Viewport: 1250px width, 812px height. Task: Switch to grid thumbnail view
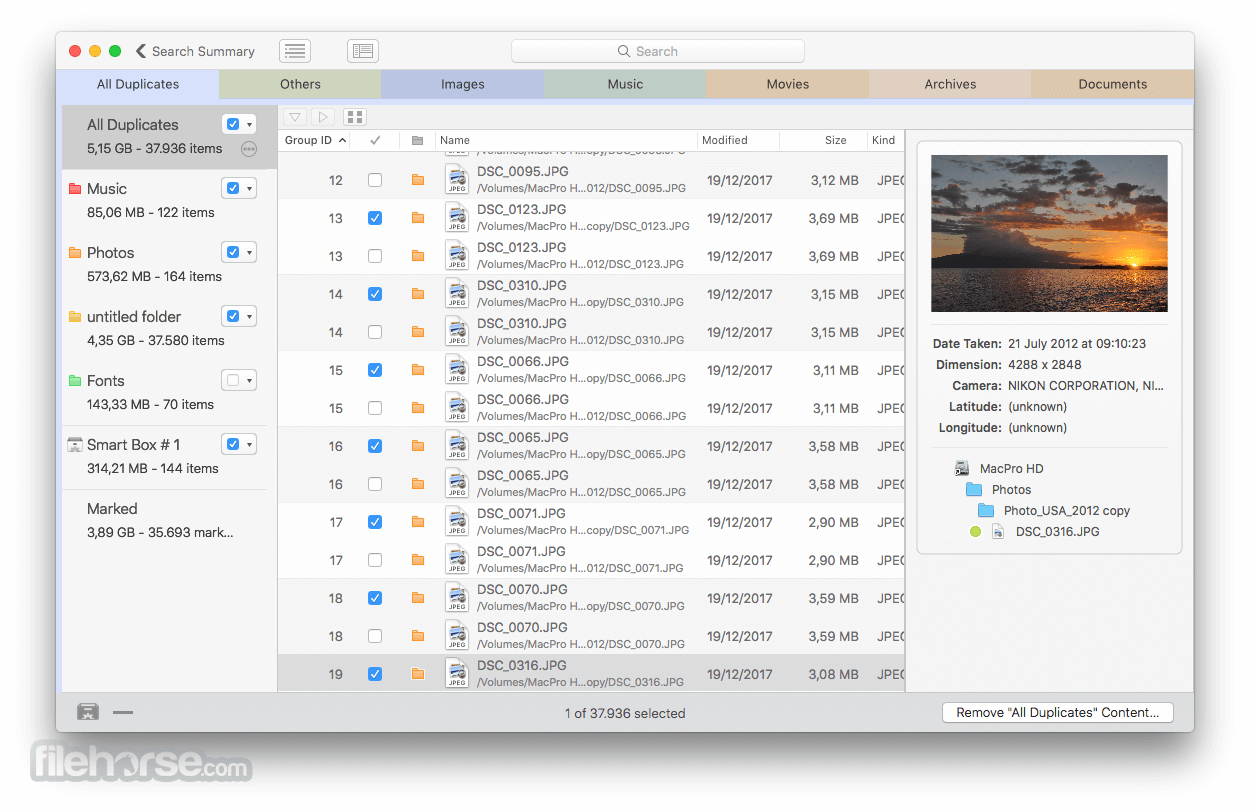pos(354,117)
